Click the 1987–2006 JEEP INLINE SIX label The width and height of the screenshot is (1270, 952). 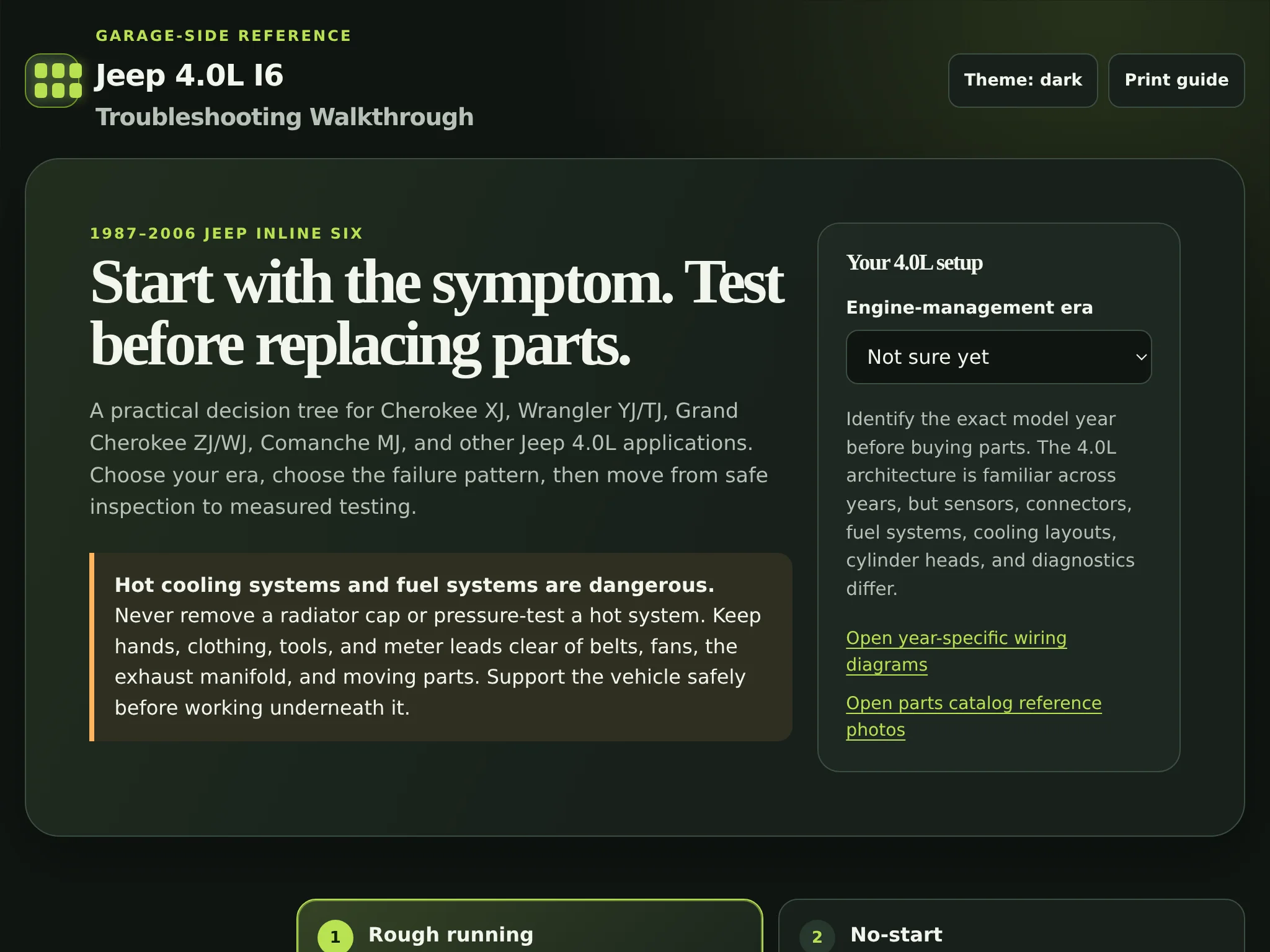(x=226, y=234)
